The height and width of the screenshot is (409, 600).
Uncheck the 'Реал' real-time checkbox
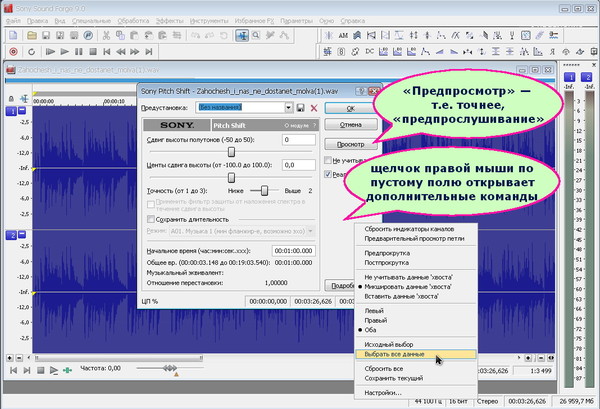328,174
